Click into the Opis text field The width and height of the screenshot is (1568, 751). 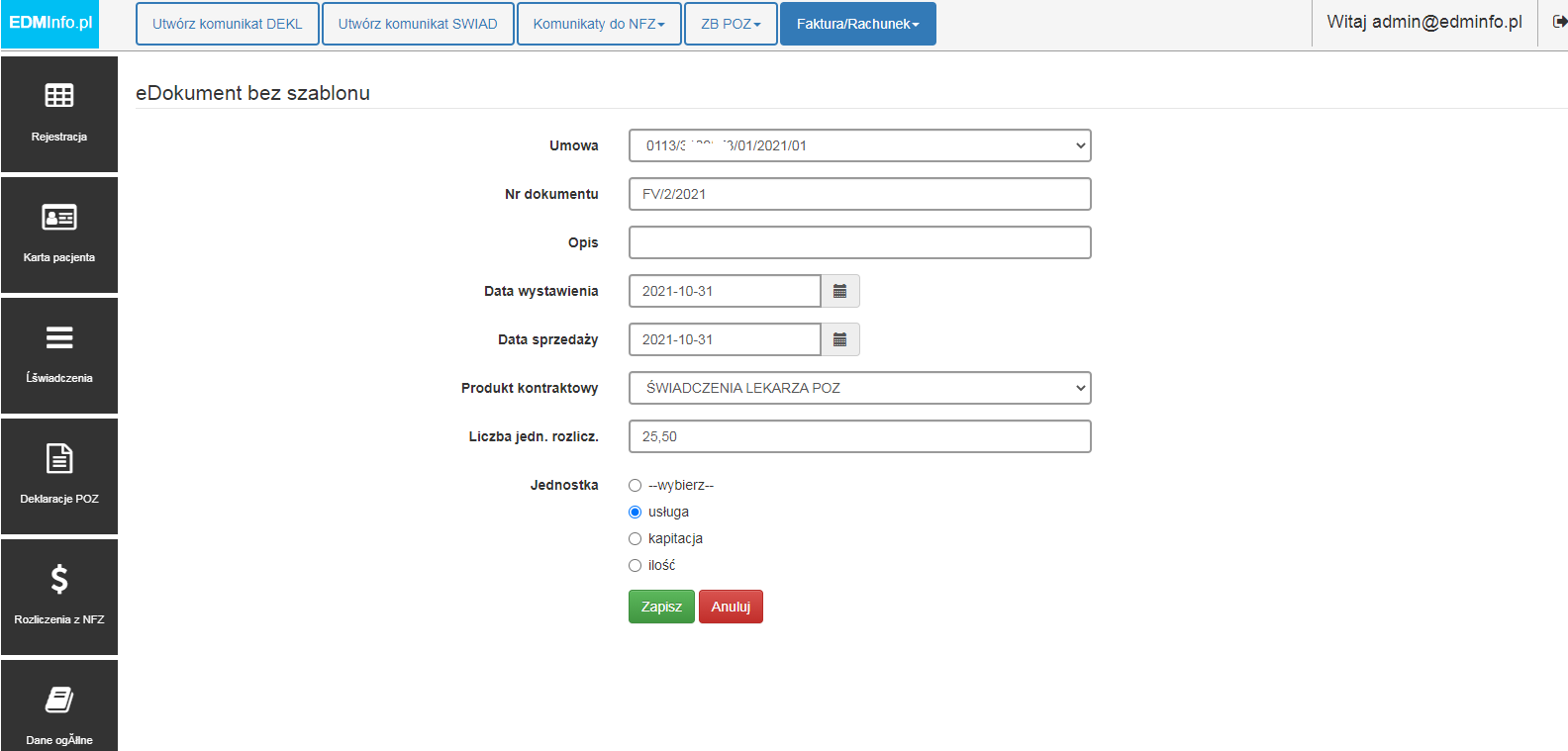coord(859,242)
